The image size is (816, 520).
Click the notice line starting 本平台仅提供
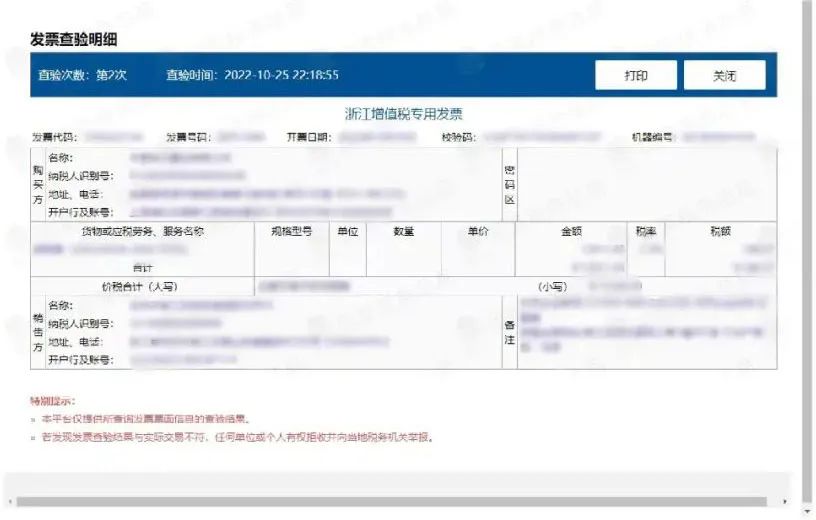tap(146, 419)
